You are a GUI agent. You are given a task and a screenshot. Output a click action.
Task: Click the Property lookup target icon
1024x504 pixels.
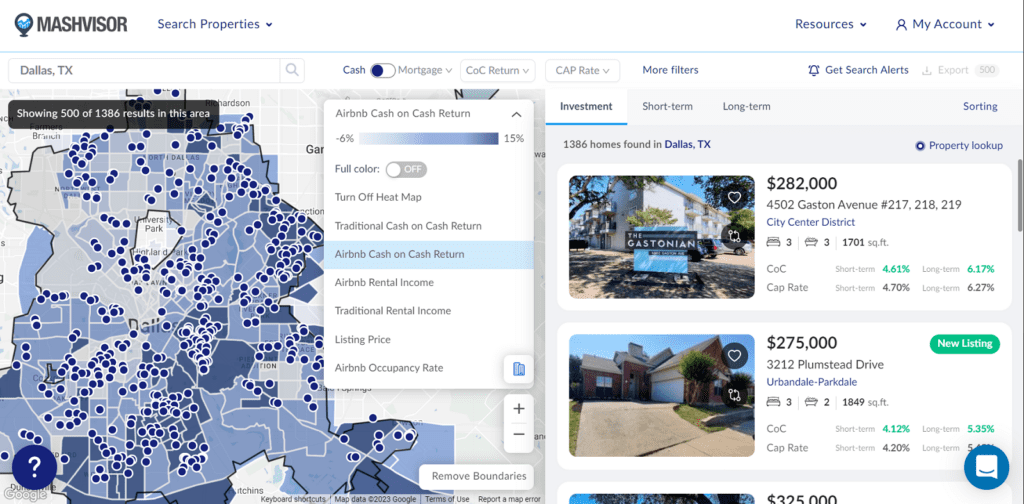(920, 146)
